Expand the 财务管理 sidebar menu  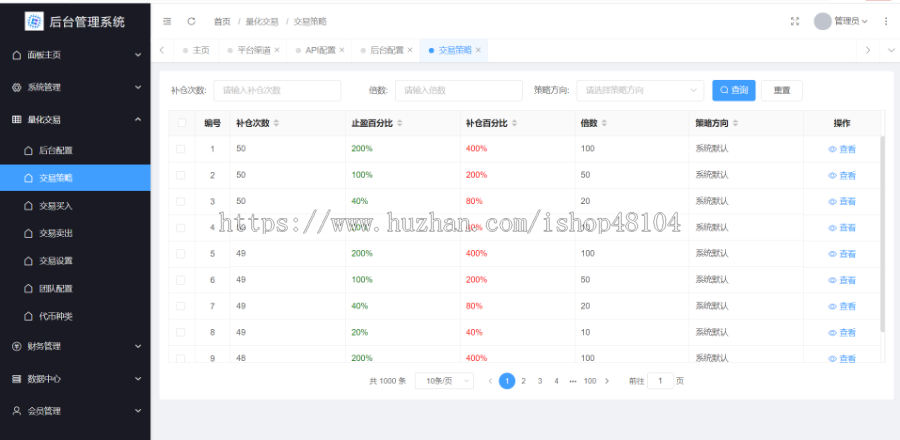[x=75, y=346]
